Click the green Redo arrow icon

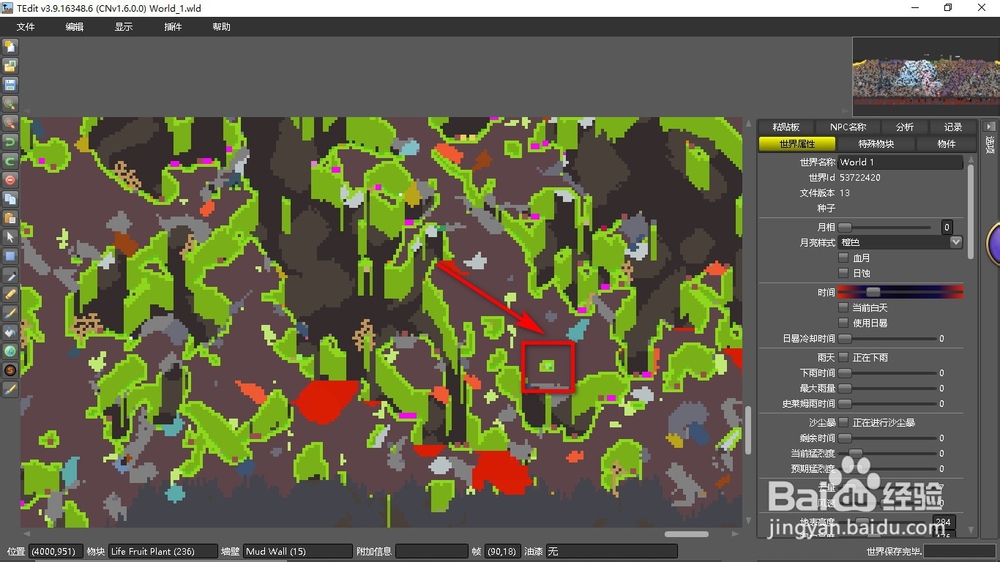coord(10,161)
